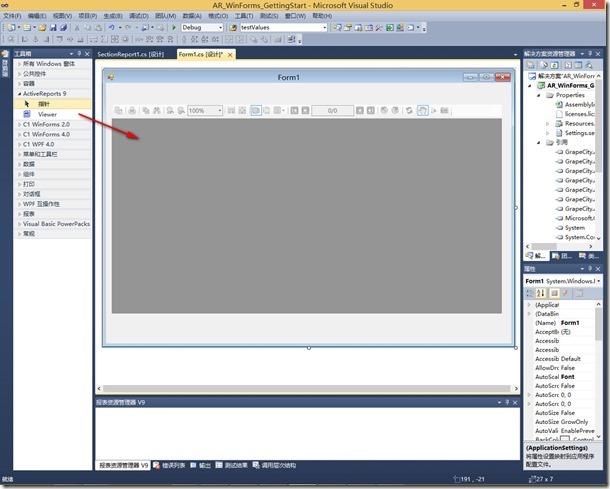Expand the Resources node in Solution Explorer

pyautogui.click(x=548, y=124)
